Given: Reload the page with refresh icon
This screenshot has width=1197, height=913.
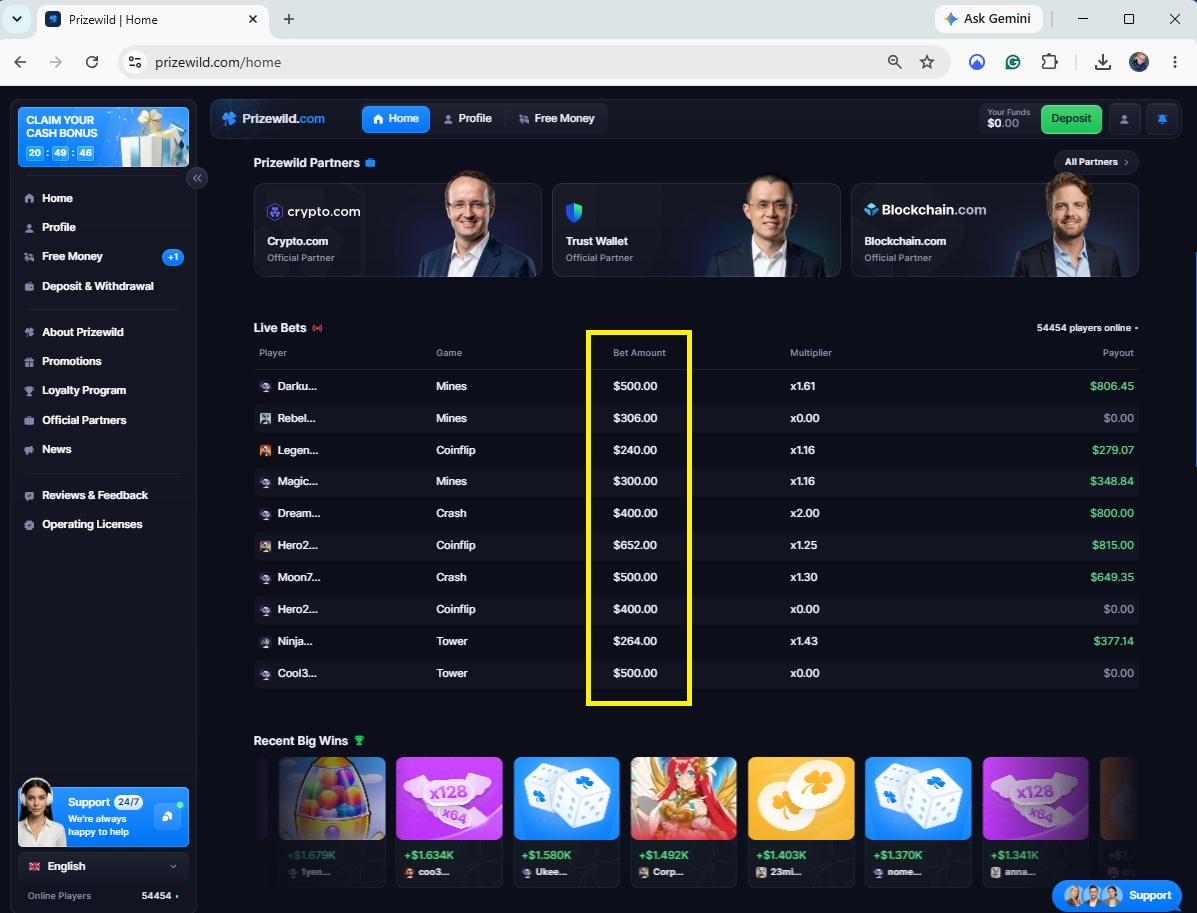Looking at the screenshot, I should (x=92, y=63).
